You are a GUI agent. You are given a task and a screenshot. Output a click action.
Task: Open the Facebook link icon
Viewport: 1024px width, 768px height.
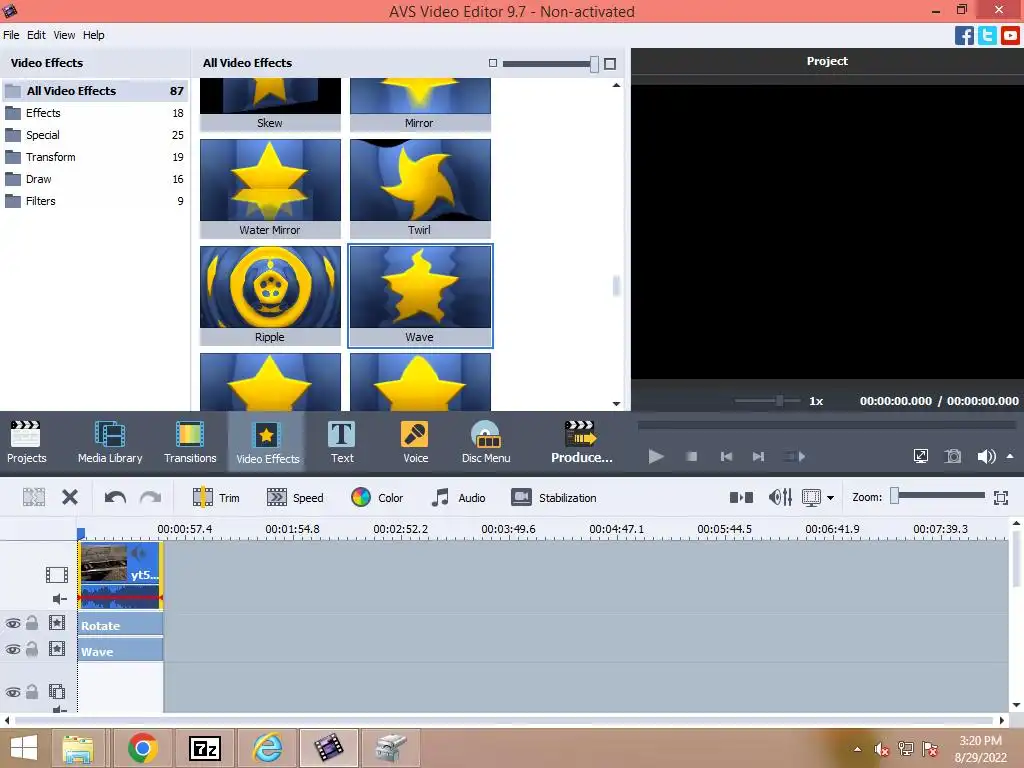tap(964, 35)
